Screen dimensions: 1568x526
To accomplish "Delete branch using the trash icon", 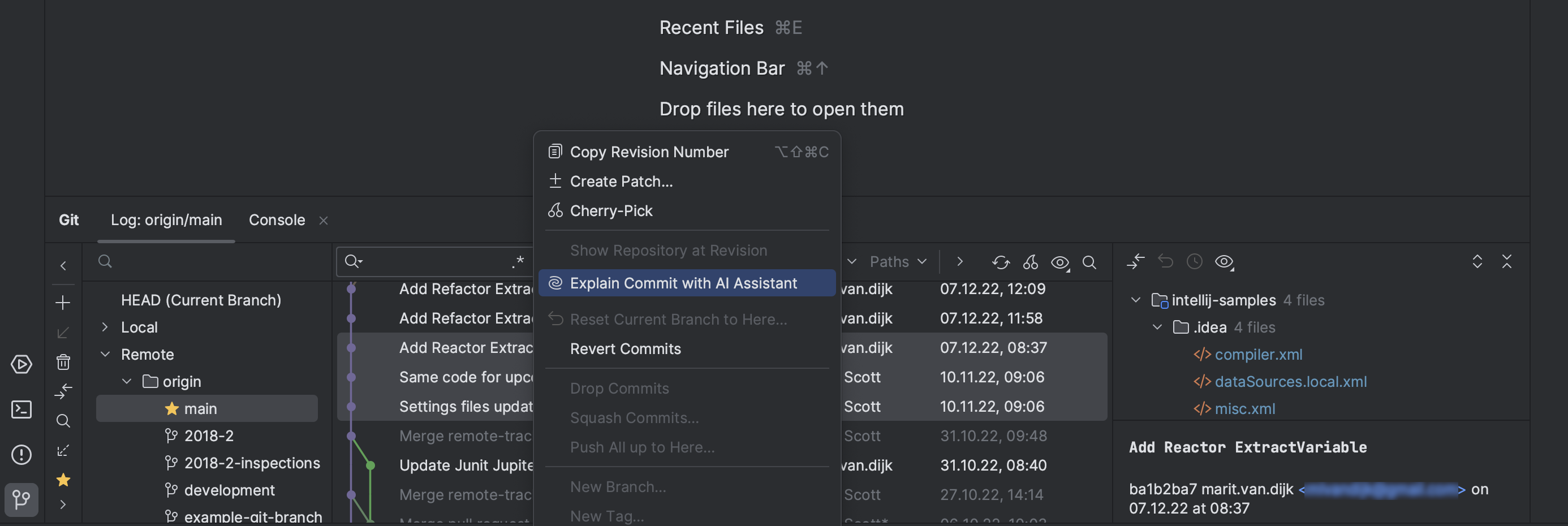I will [x=63, y=362].
